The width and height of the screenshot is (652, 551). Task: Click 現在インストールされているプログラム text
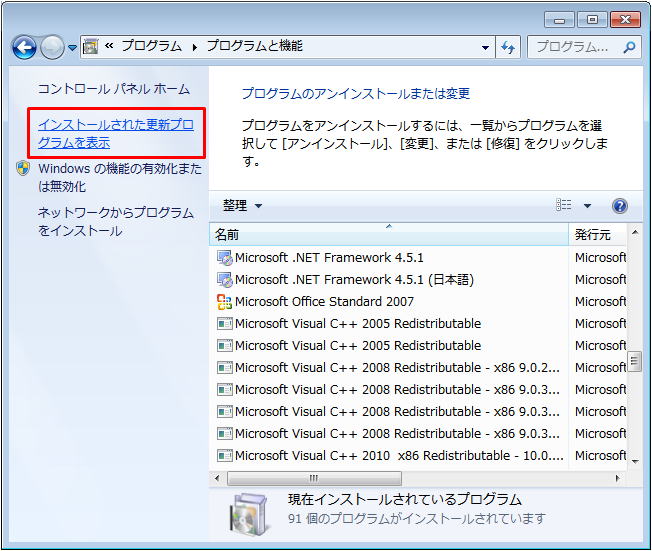(x=404, y=499)
